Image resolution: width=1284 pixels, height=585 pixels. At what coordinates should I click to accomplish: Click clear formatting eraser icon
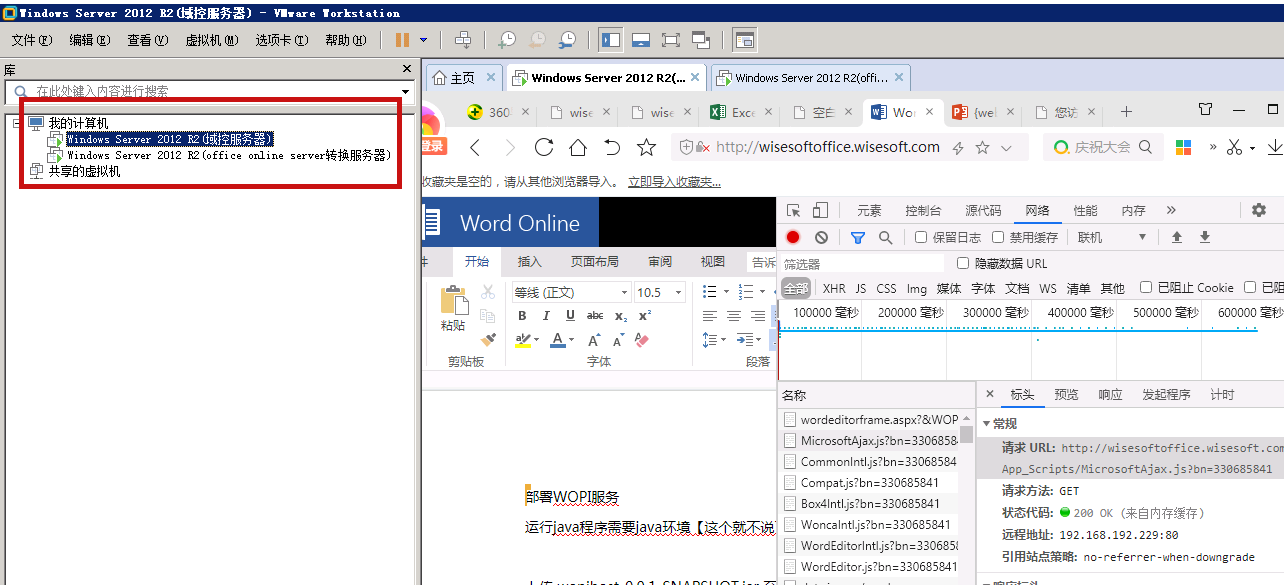tap(642, 340)
